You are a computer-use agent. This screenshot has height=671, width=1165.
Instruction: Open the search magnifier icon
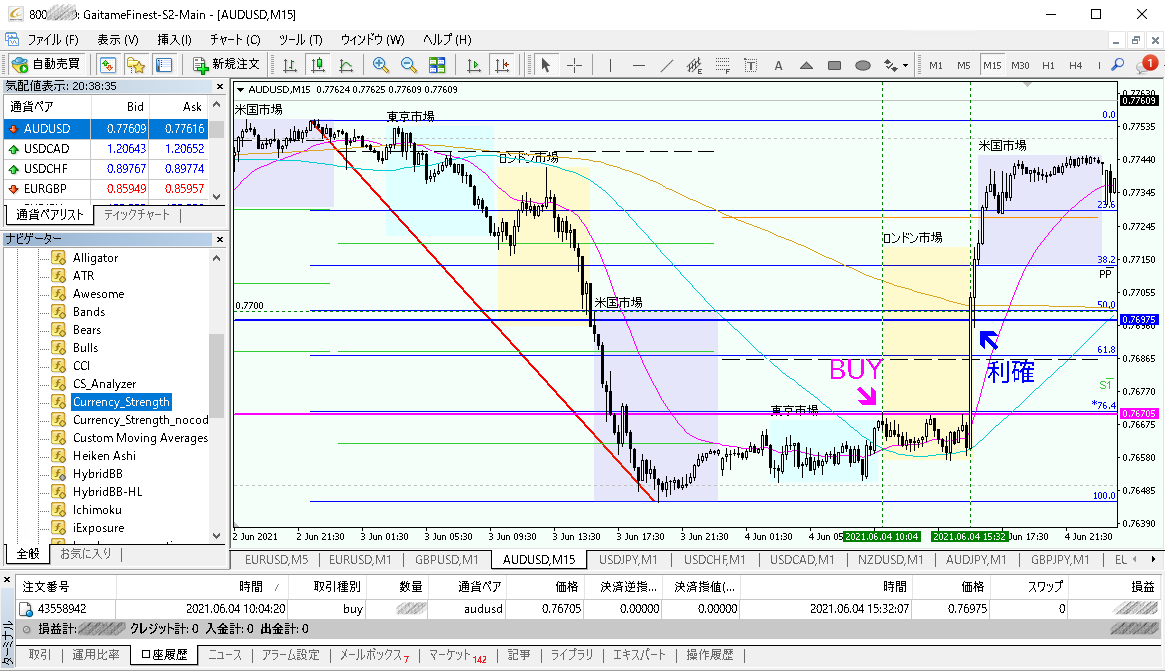coord(1117,65)
